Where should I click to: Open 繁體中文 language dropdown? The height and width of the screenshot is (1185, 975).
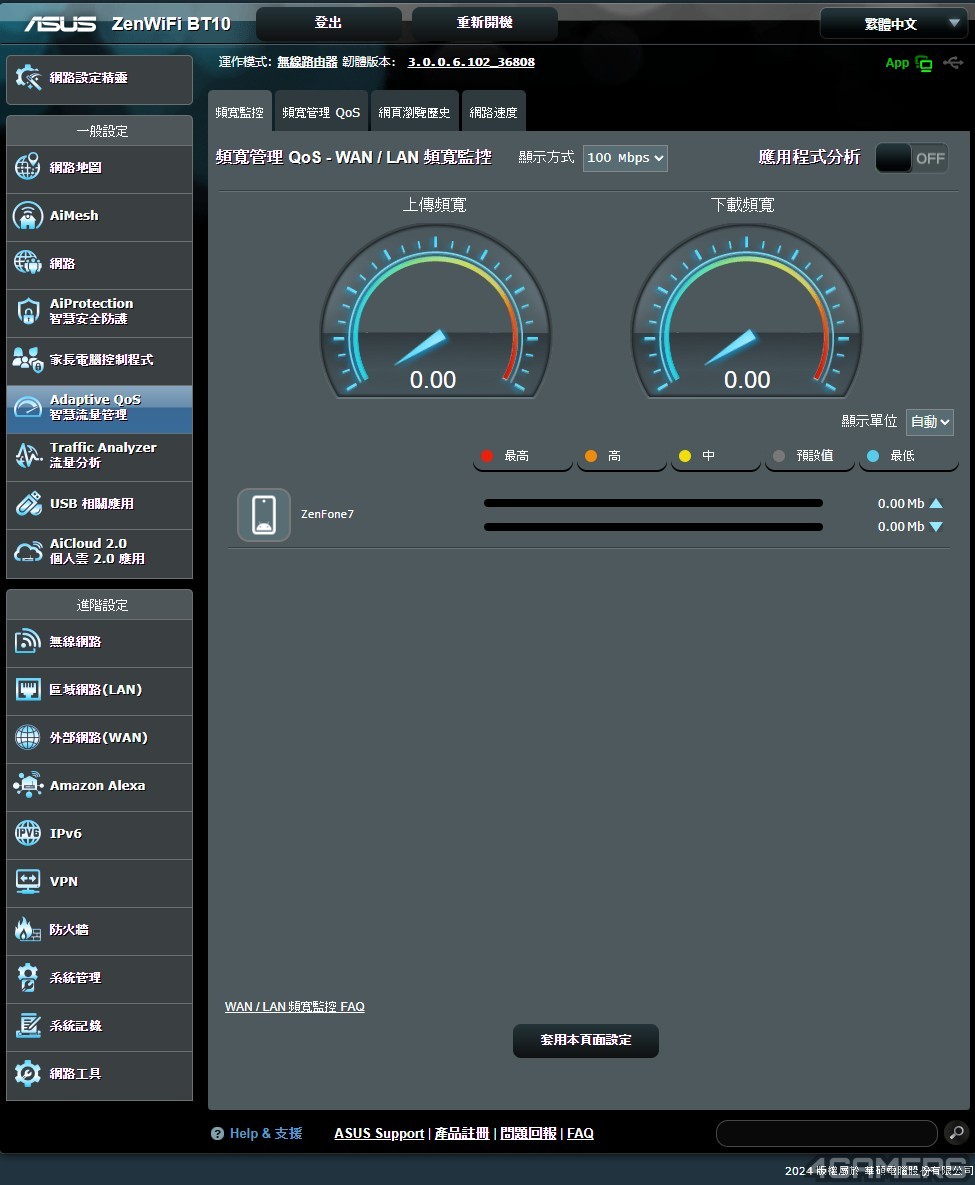coord(893,23)
